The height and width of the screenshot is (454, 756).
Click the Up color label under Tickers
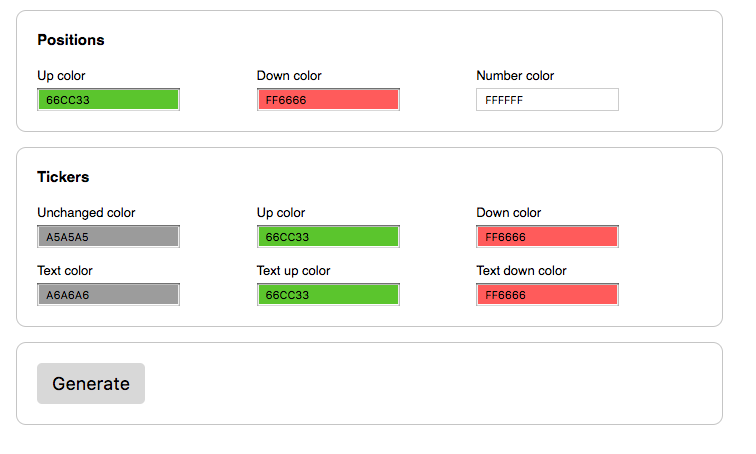pyautogui.click(x=281, y=213)
